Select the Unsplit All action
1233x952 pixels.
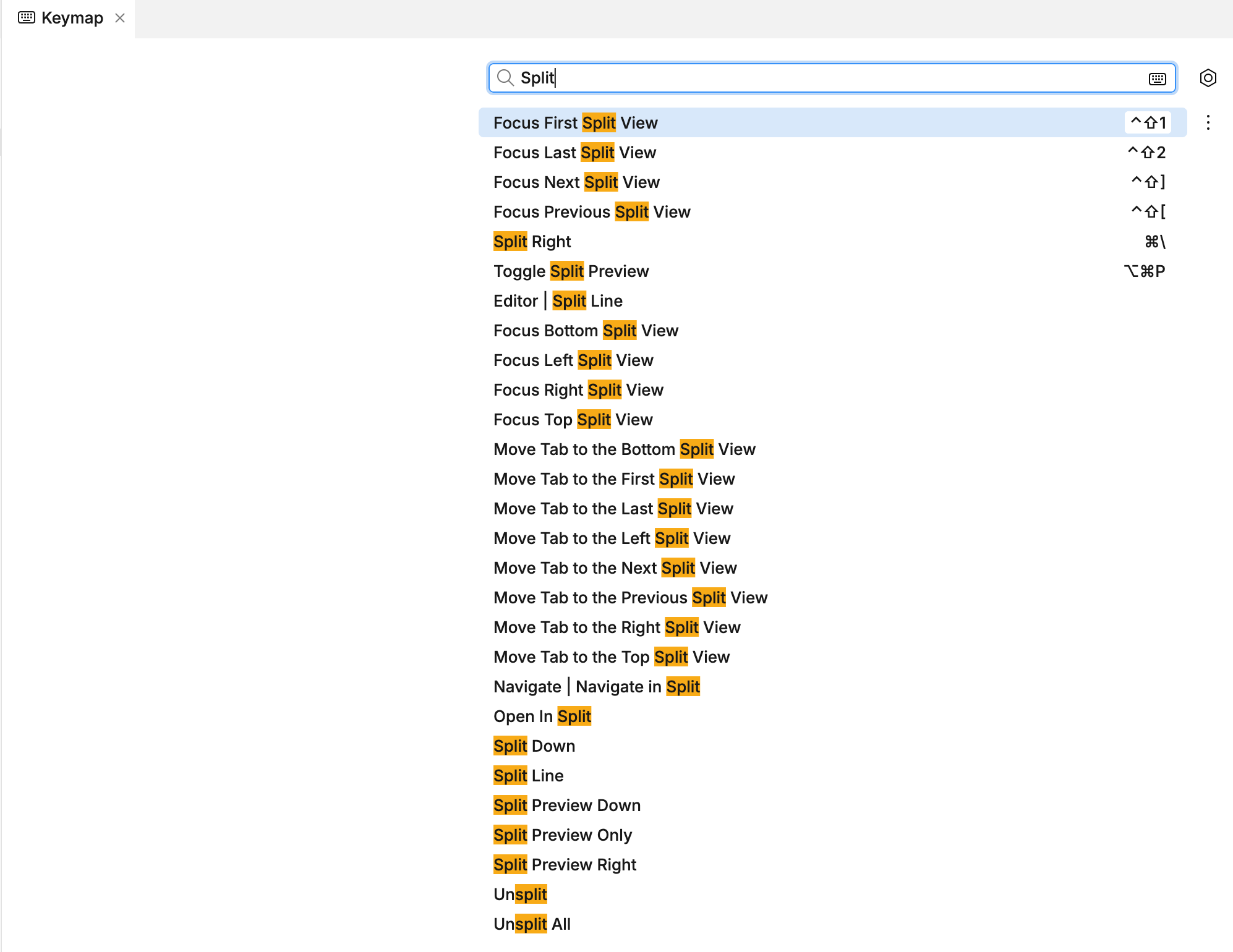point(832,924)
